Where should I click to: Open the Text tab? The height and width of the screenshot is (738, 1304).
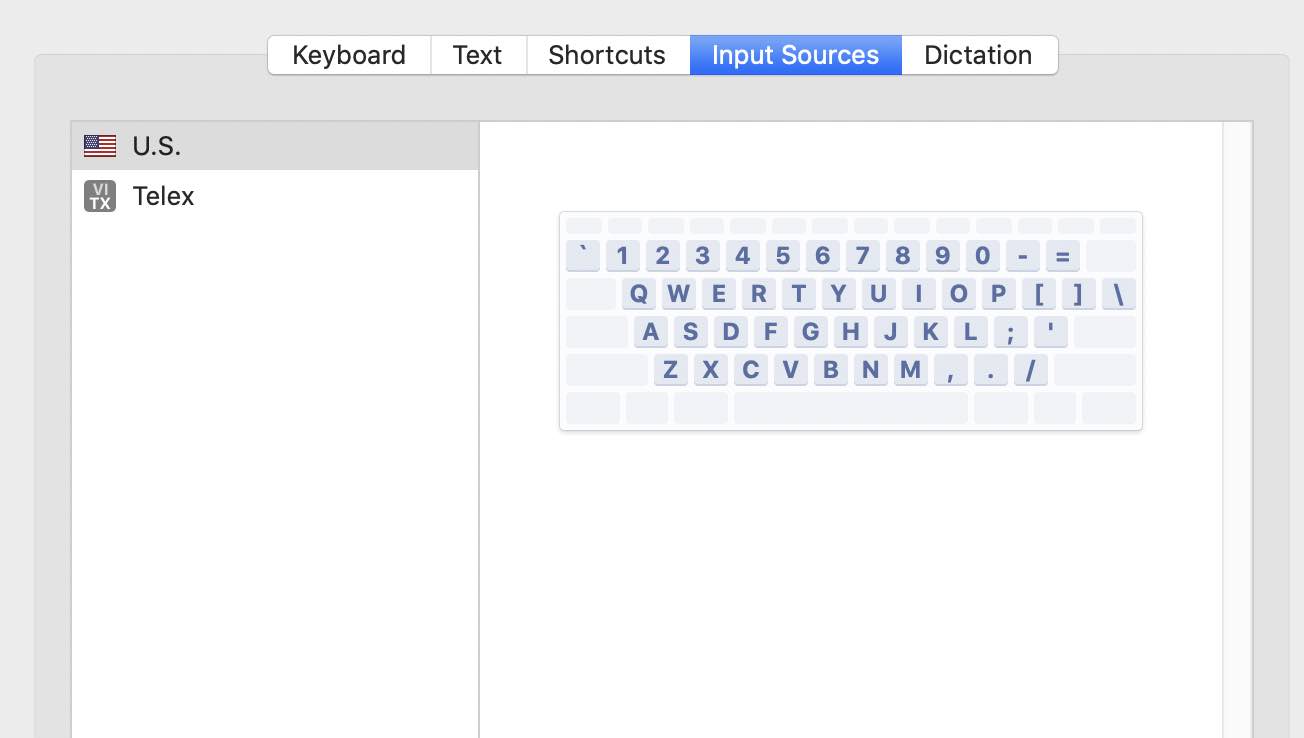pyautogui.click(x=477, y=55)
